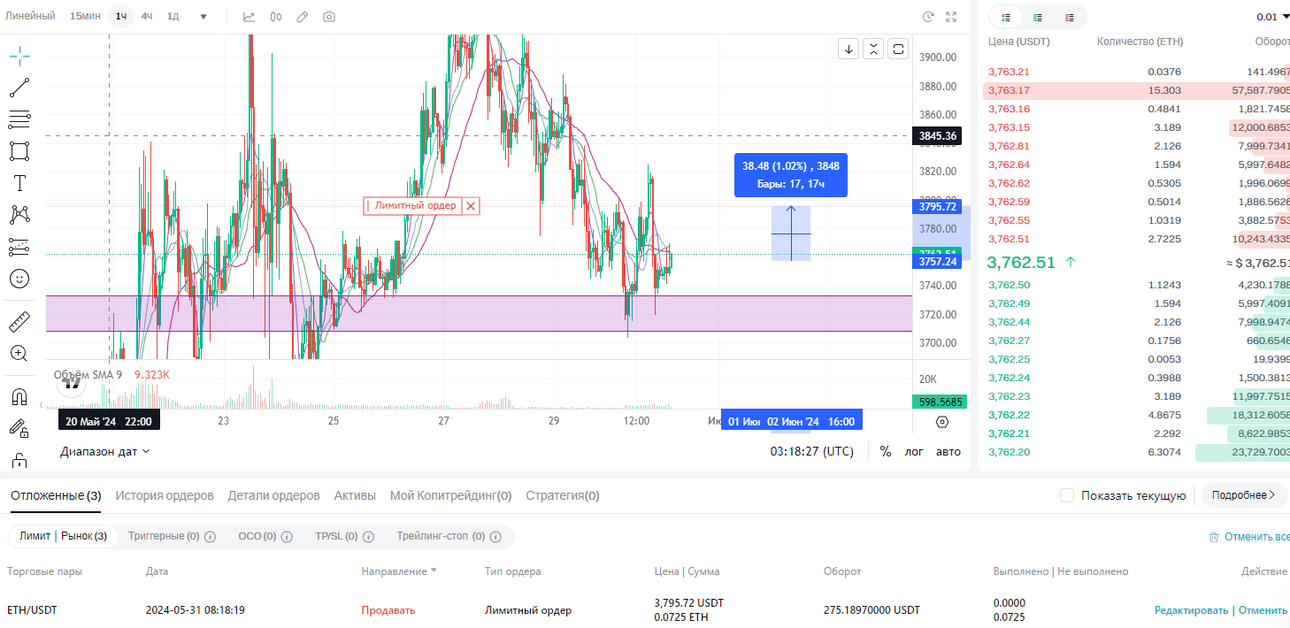Click the Подробнее button

(x=1243, y=495)
